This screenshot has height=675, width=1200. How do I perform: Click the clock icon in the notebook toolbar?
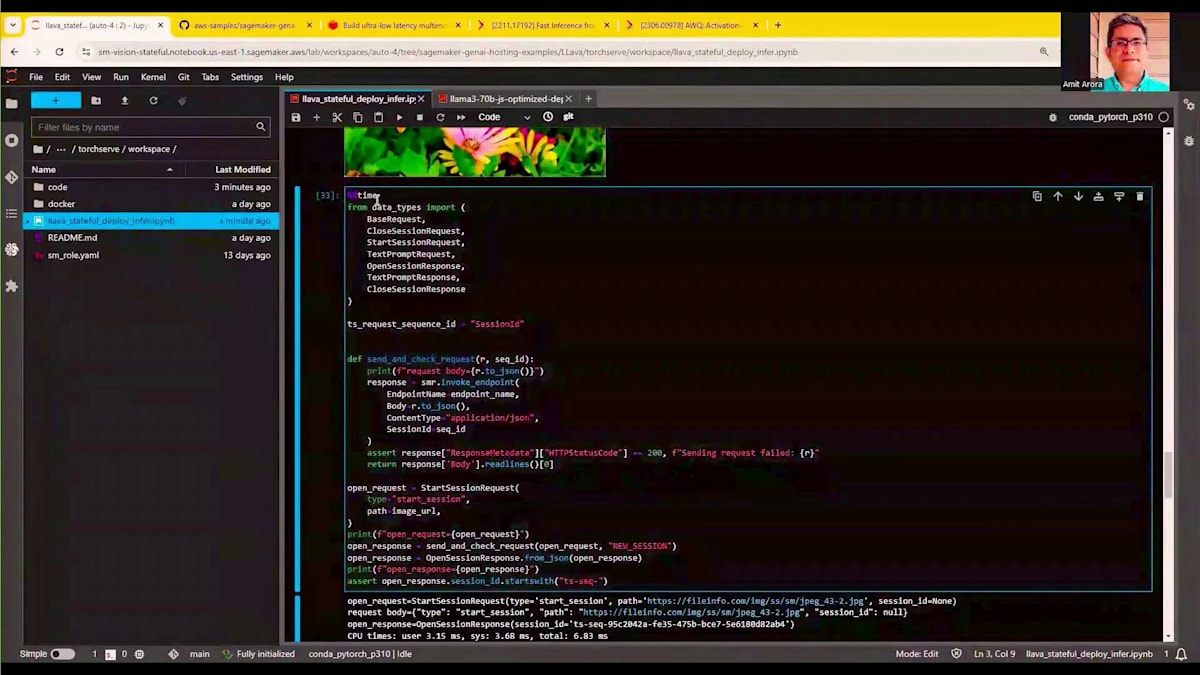[x=548, y=117]
